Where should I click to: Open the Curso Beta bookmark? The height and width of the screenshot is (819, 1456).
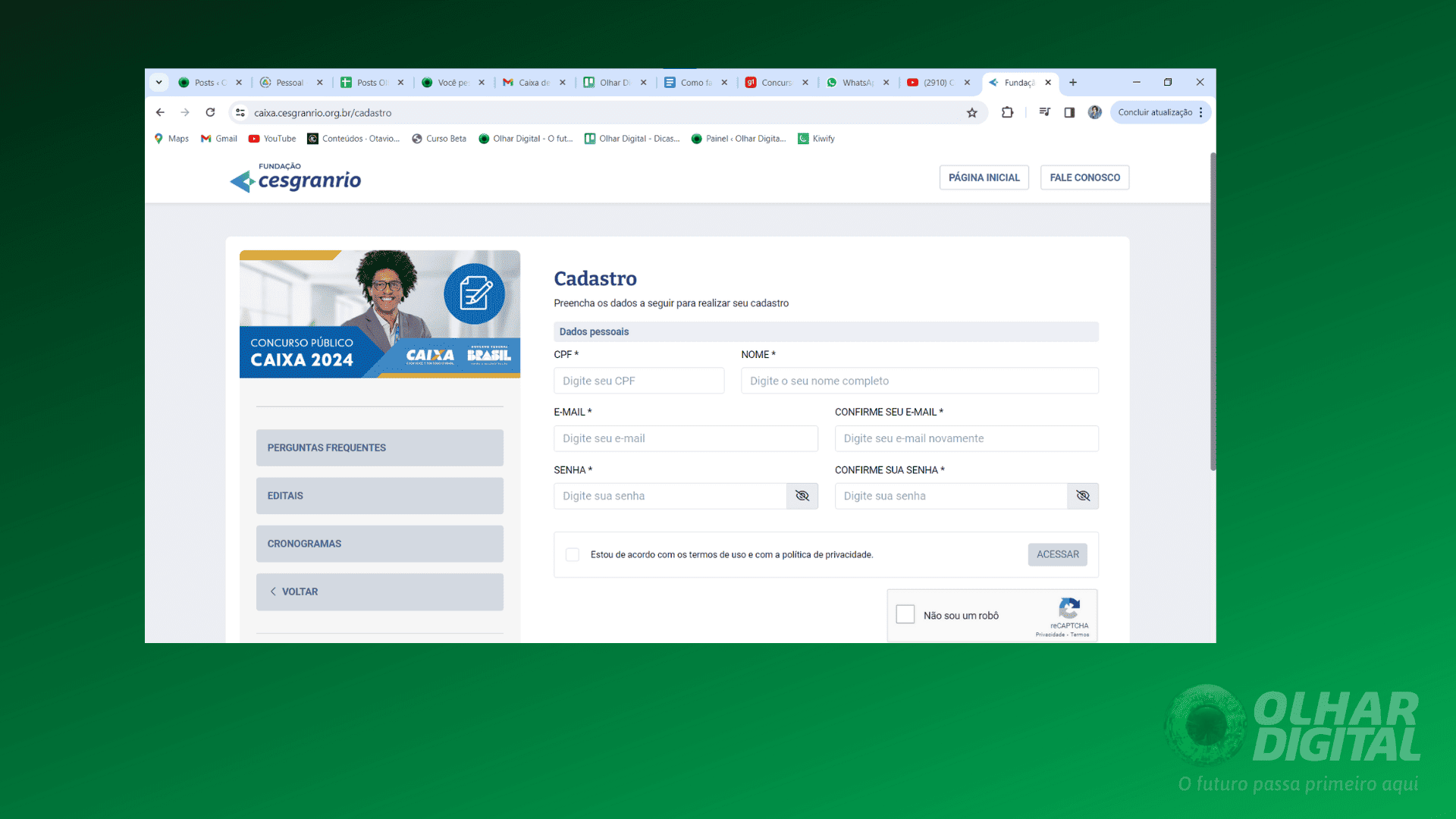(x=439, y=139)
